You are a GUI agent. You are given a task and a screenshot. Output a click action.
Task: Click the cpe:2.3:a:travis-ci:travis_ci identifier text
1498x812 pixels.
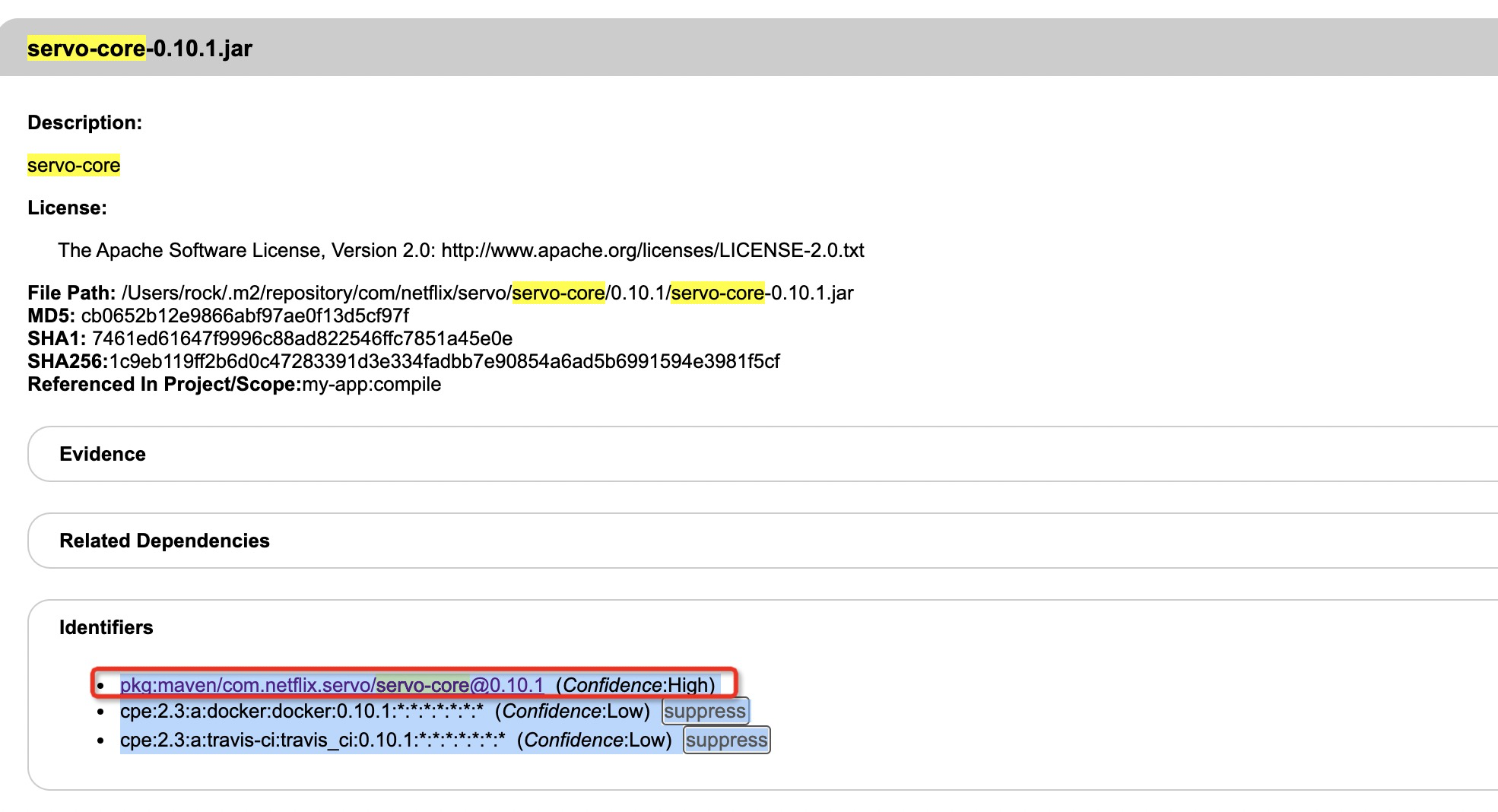pyautogui.click(x=313, y=740)
